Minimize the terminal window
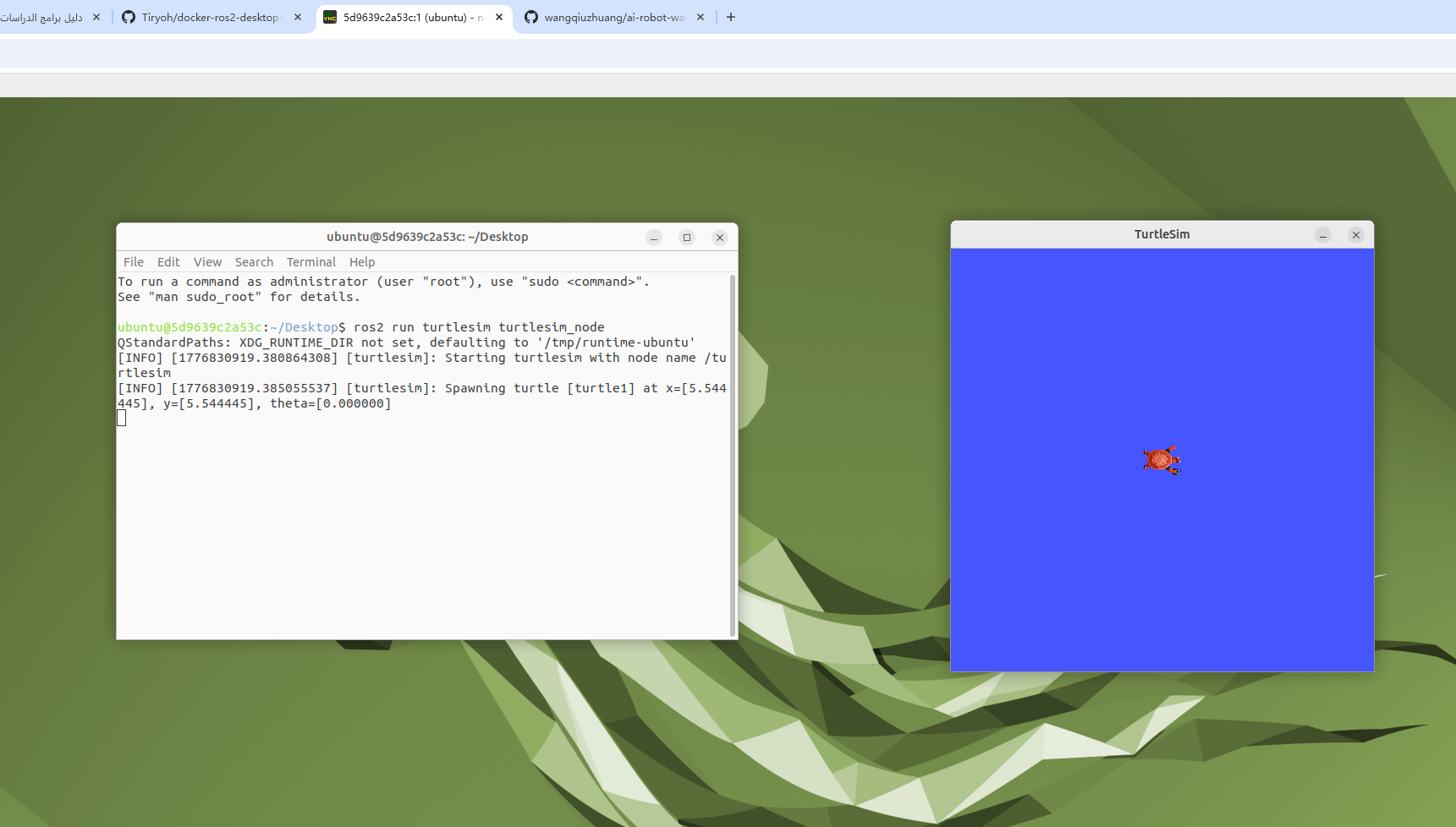Viewport: 1456px width, 827px height. [x=654, y=238]
